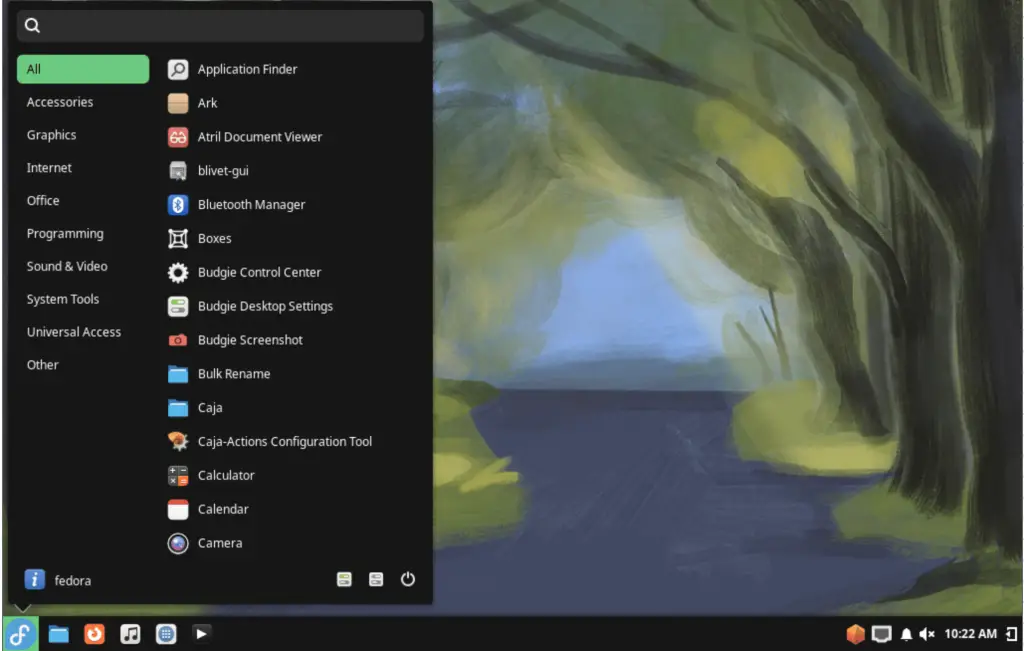1024x651 pixels.
Task: Select the Programming category
Action: (x=83, y=234)
